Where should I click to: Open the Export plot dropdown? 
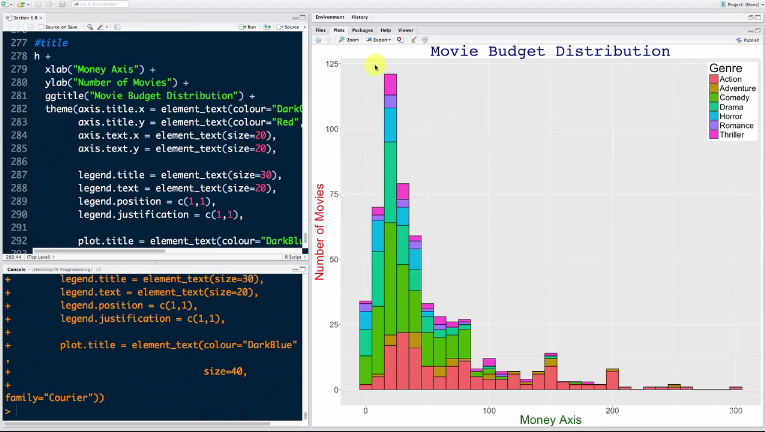click(379, 40)
